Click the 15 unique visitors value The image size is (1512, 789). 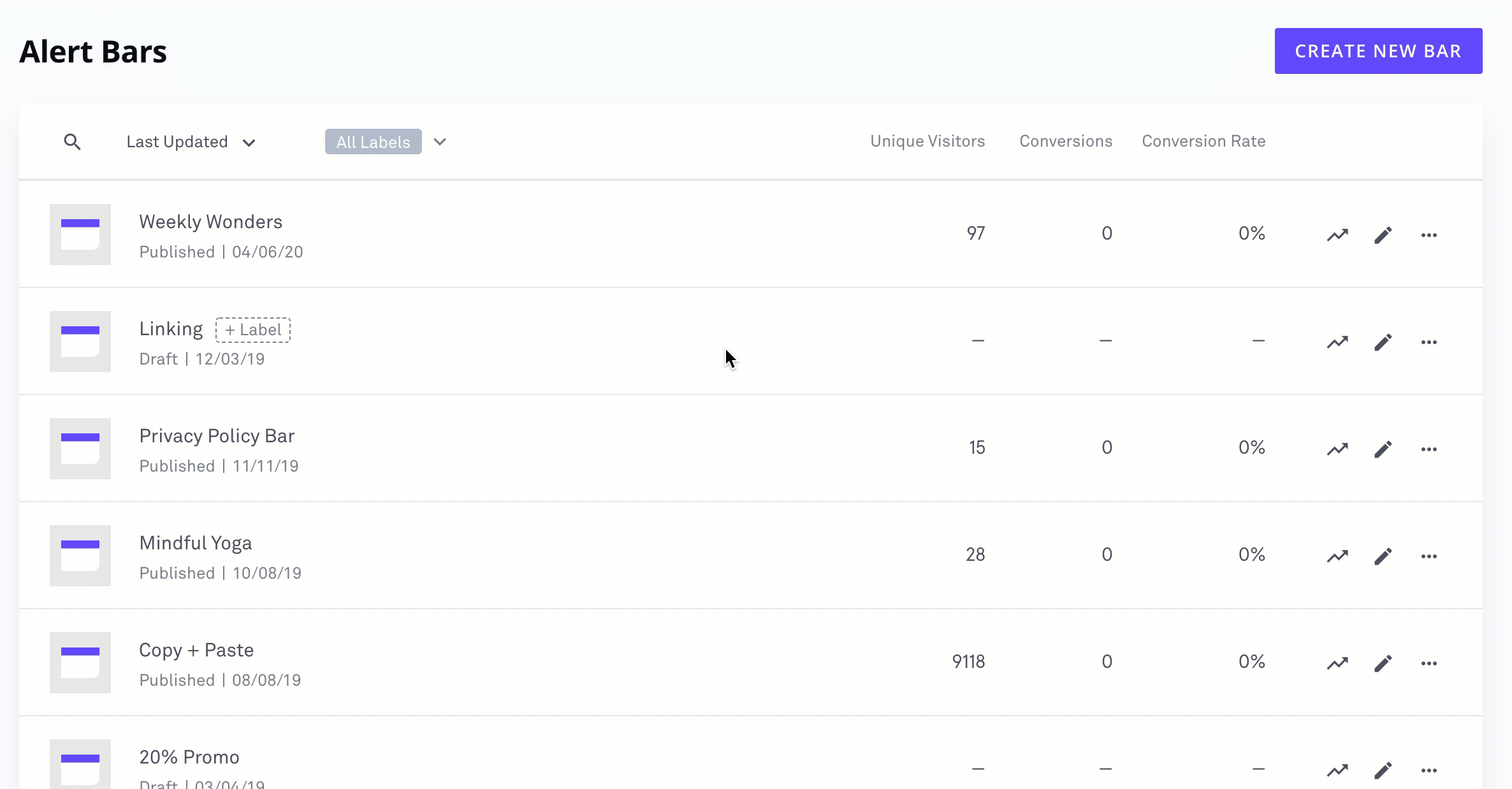977,447
